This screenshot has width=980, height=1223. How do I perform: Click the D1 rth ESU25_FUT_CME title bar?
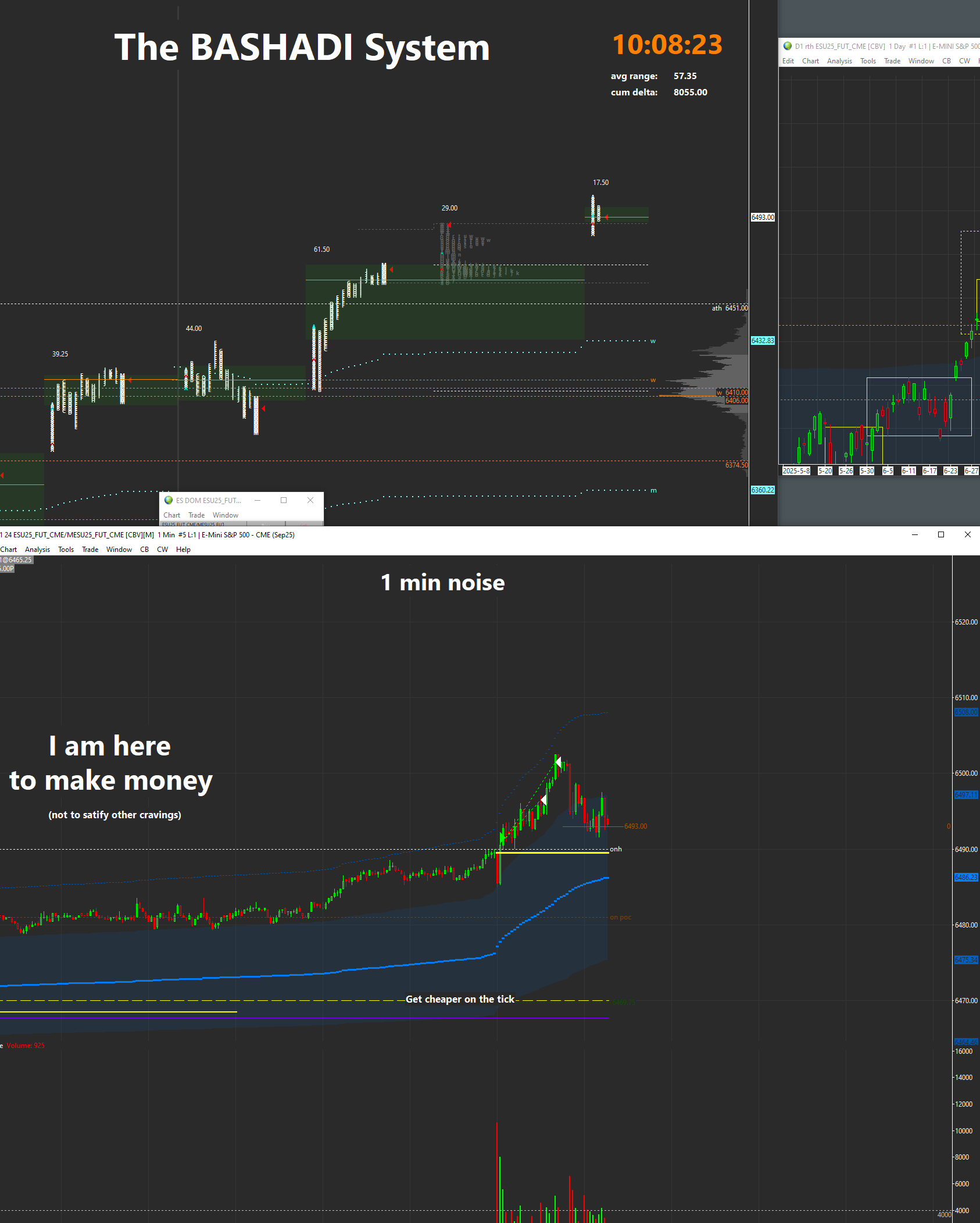point(887,46)
